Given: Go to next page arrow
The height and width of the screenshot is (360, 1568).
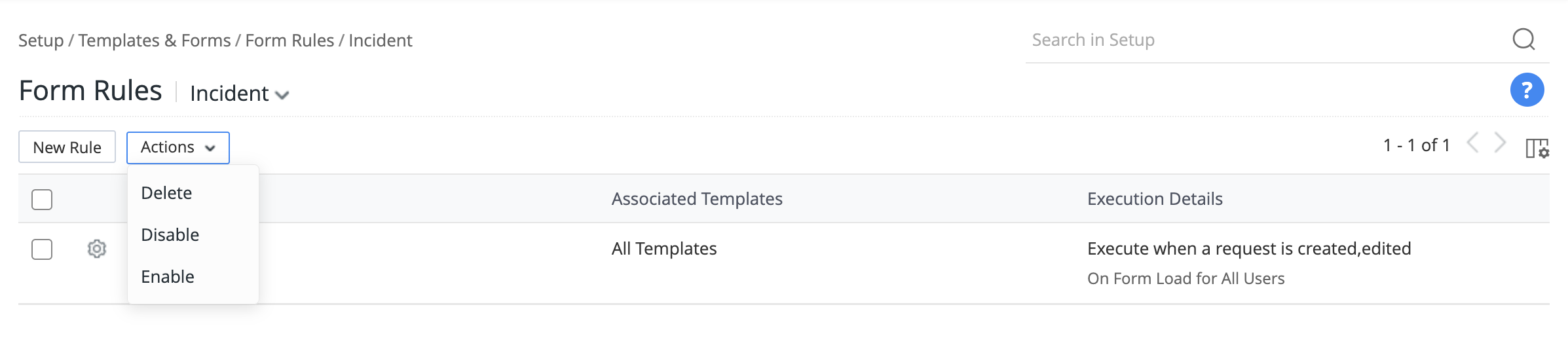Looking at the screenshot, I should coord(1501,143).
